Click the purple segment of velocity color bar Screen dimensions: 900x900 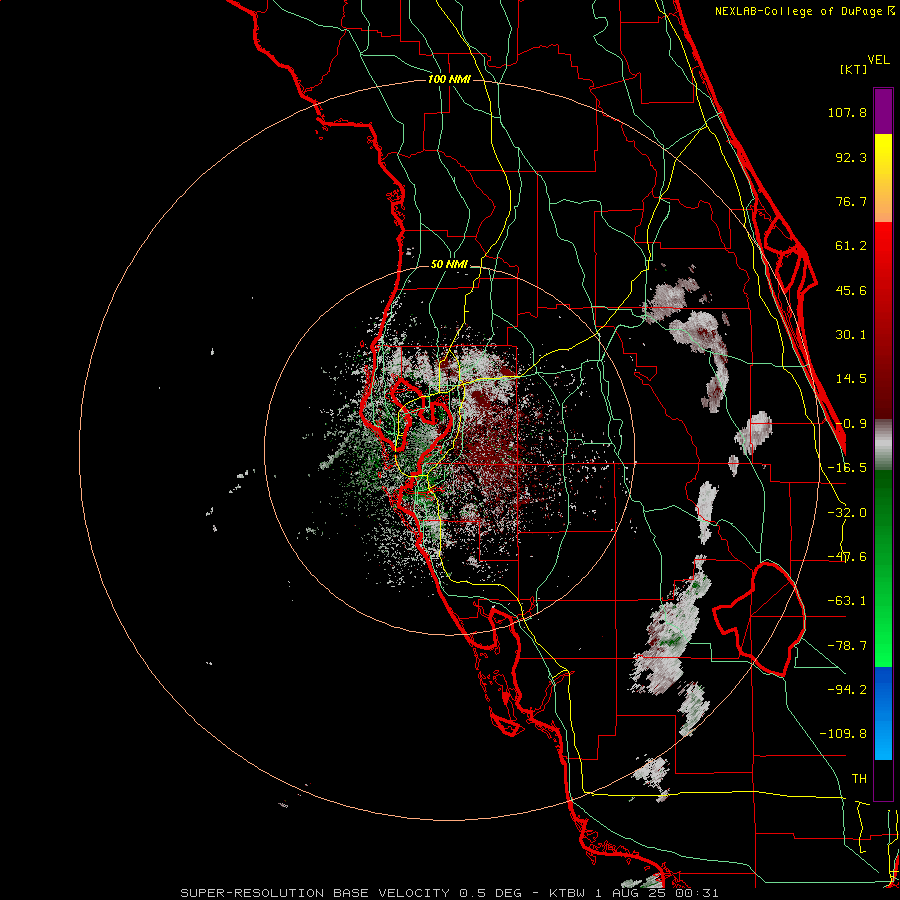[883, 111]
